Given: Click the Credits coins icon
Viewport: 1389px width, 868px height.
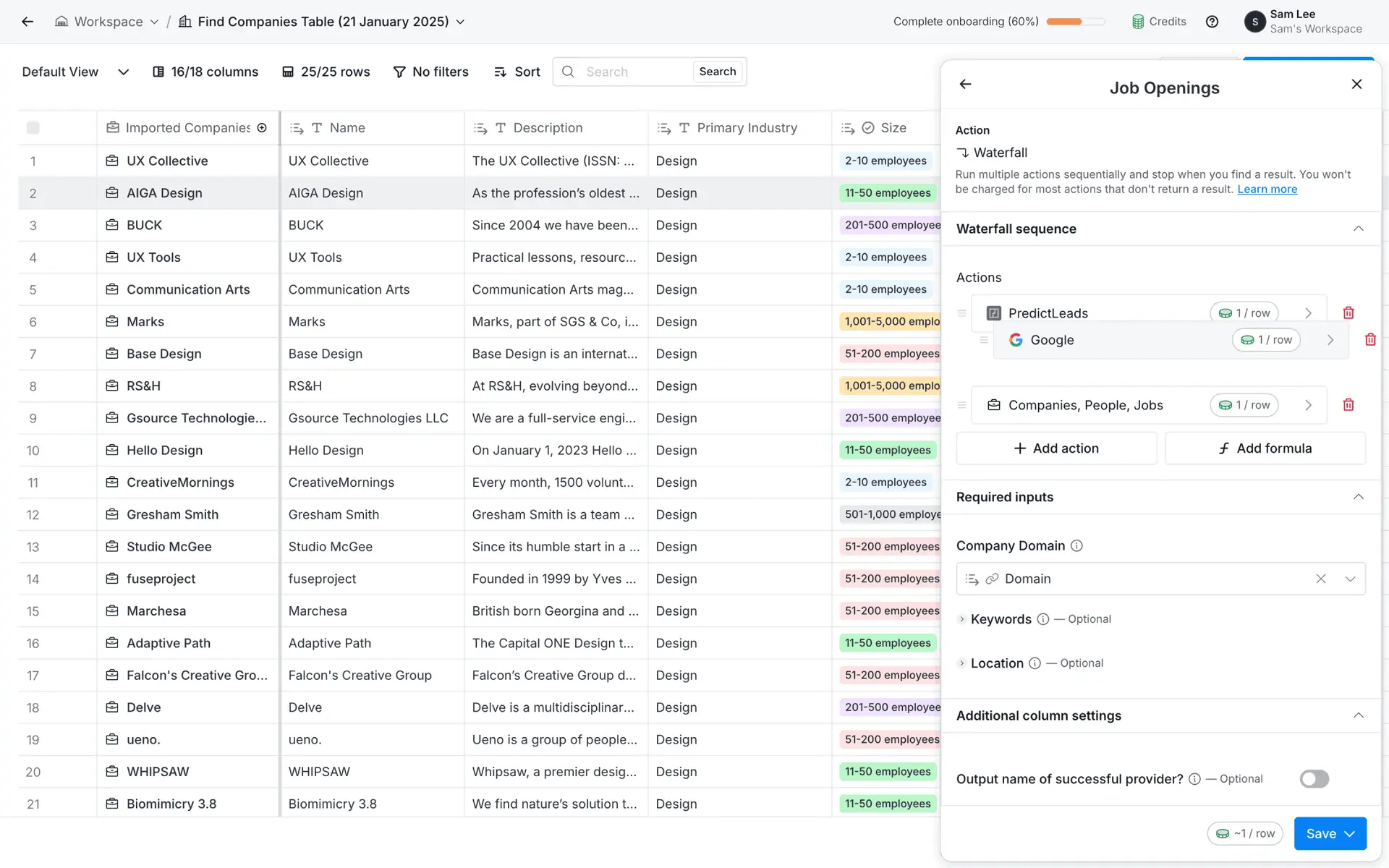Looking at the screenshot, I should tap(1138, 22).
